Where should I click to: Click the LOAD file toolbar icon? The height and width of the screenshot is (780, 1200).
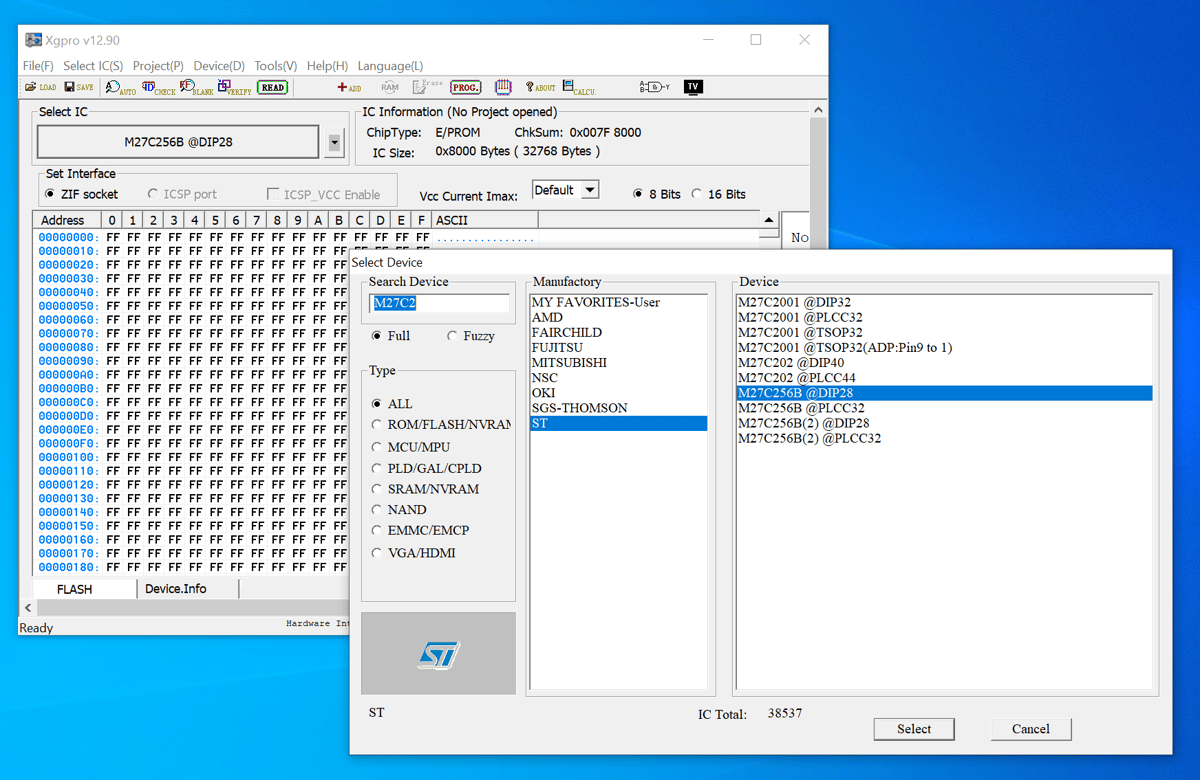(x=40, y=87)
